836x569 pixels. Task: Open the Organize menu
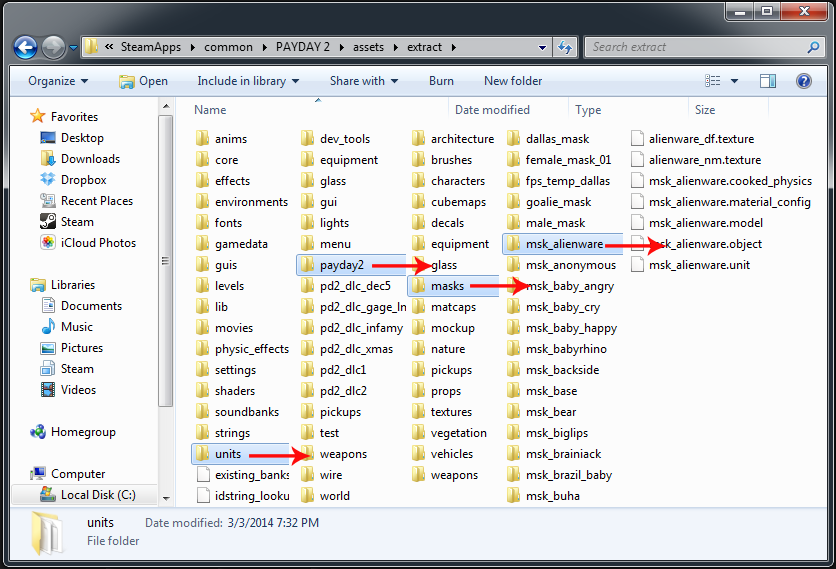58,81
